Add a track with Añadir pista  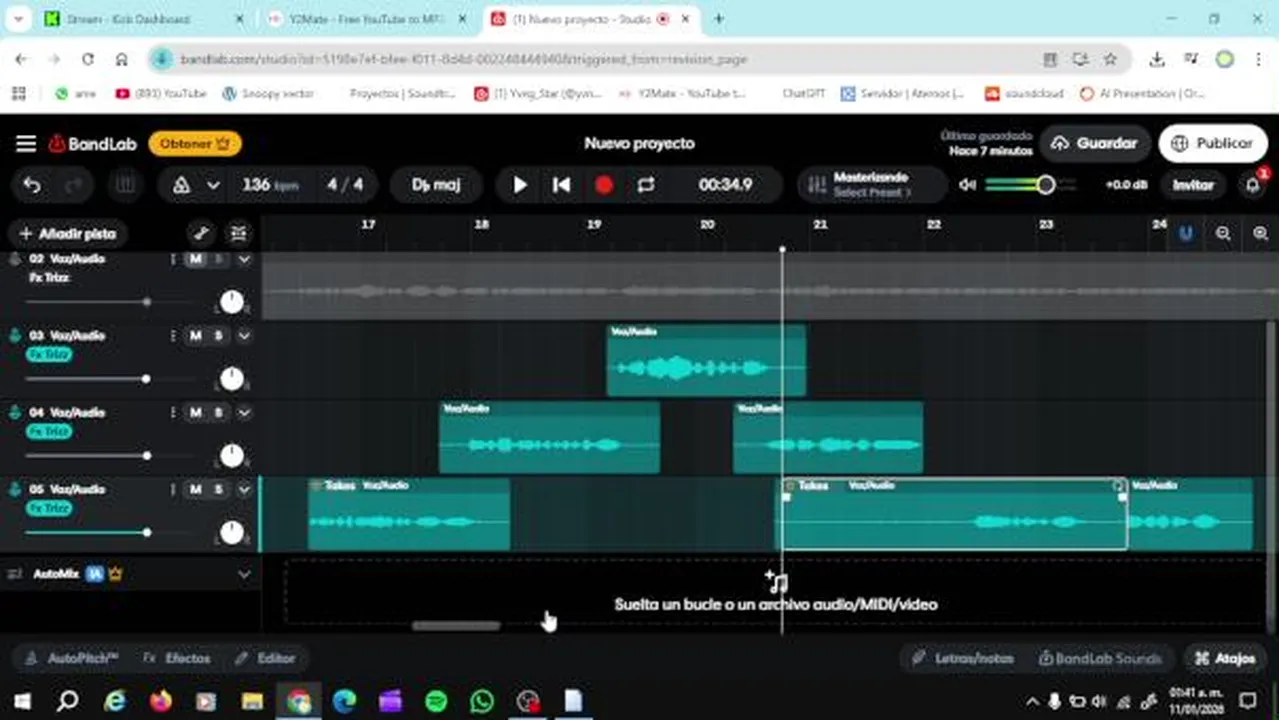pyautogui.click(x=68, y=234)
